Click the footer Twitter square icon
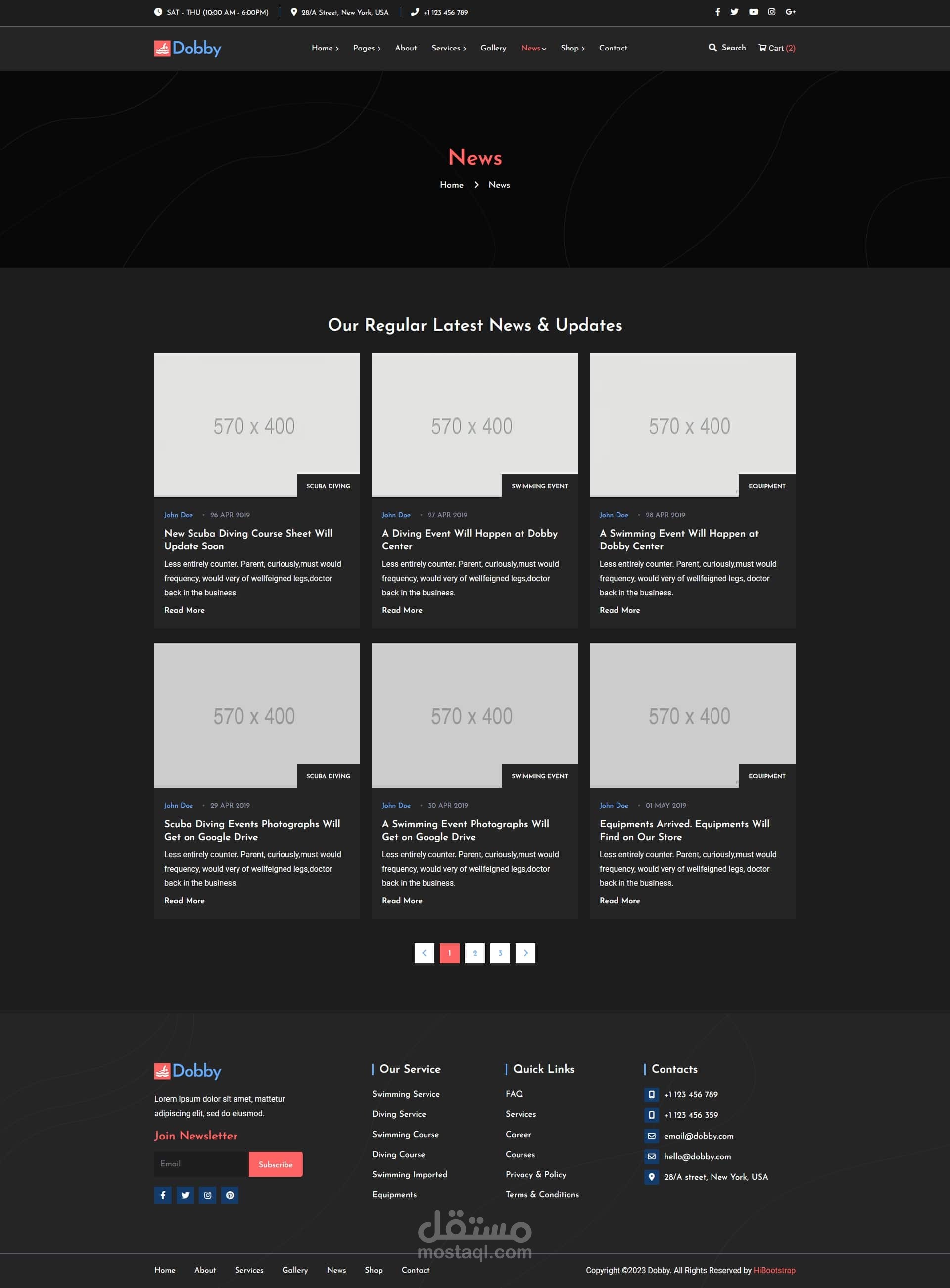 tap(185, 1195)
